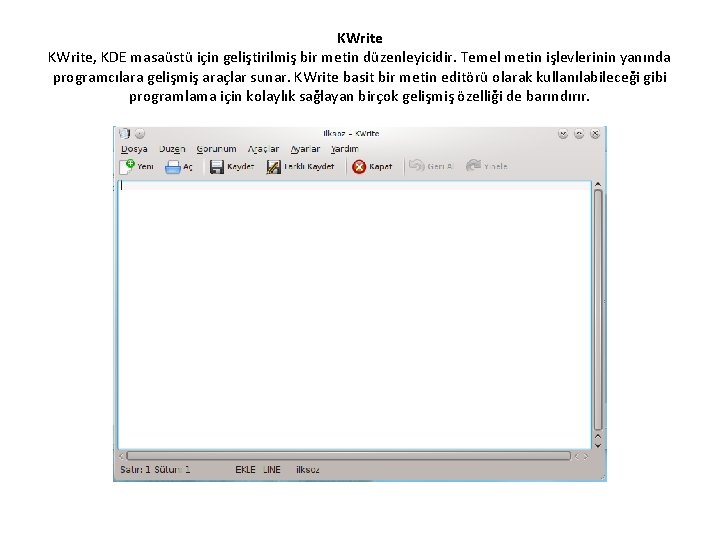
Task: Save the document with the Kaydet icon
Action: coord(216,167)
